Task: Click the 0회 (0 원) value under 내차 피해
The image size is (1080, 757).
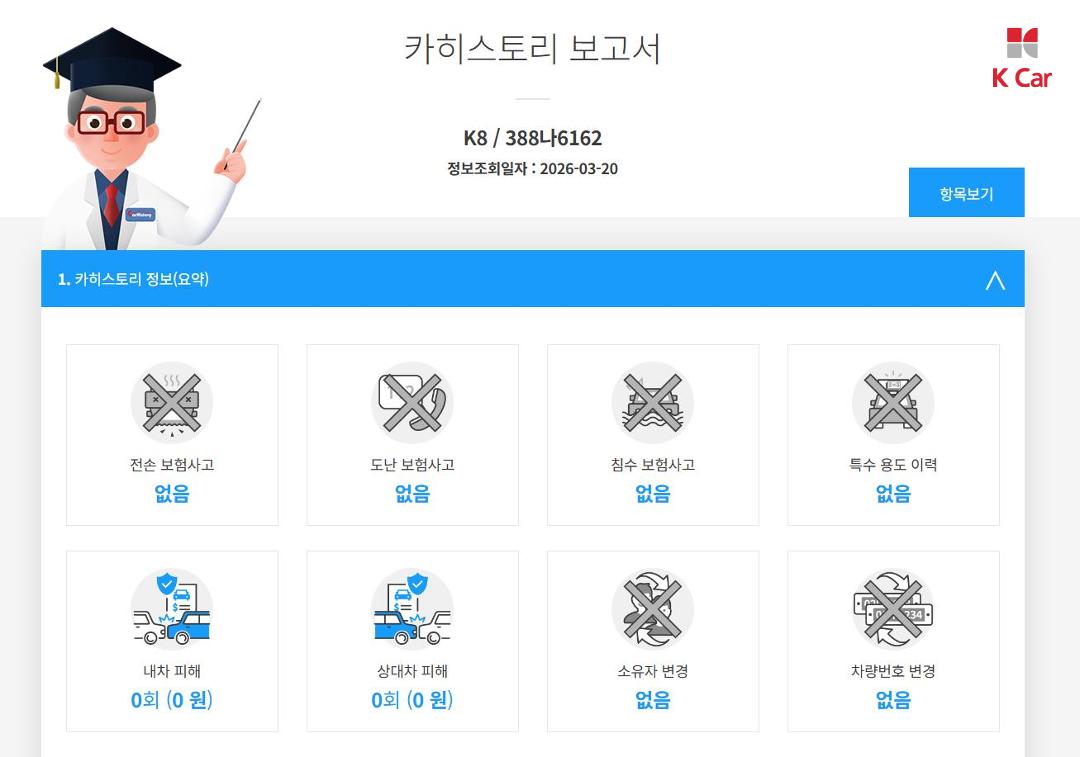Action: (172, 700)
